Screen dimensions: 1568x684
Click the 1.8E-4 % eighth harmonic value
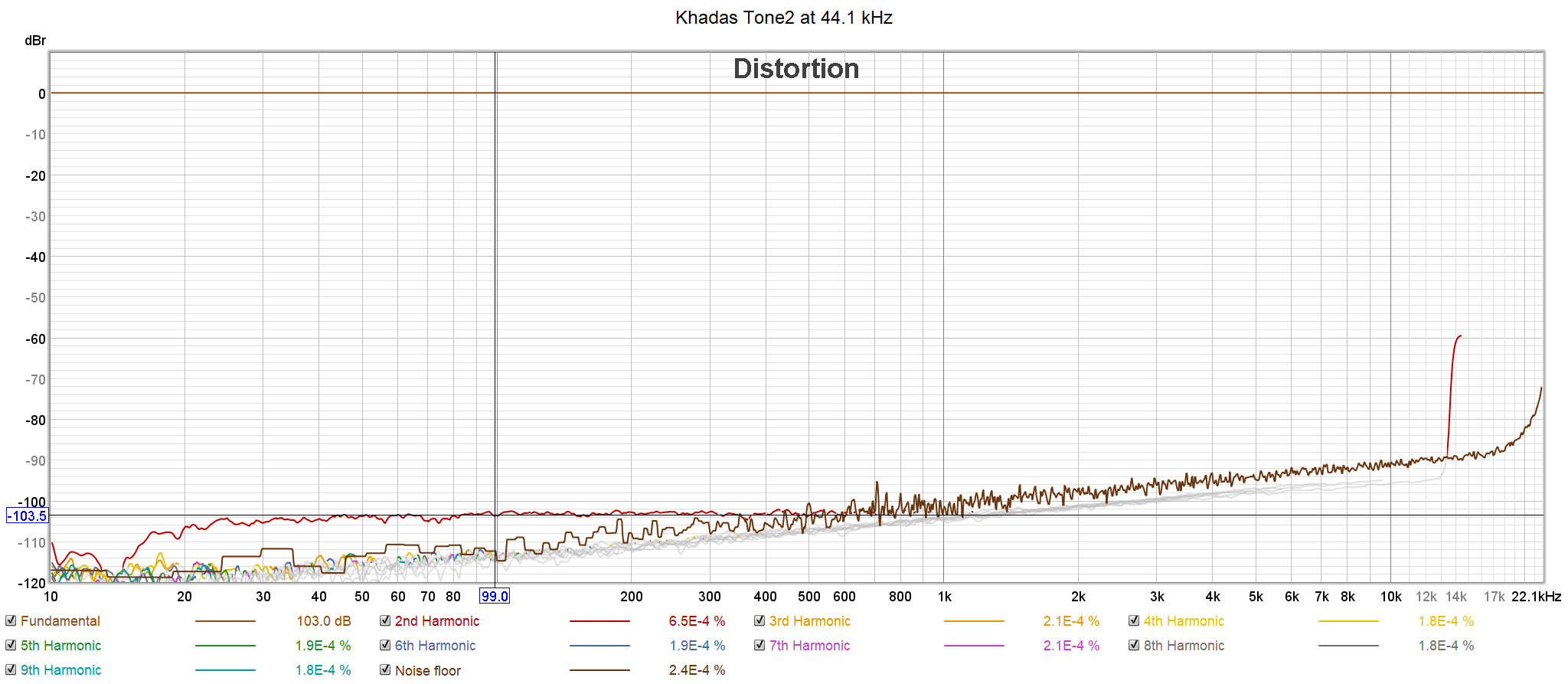1446,646
